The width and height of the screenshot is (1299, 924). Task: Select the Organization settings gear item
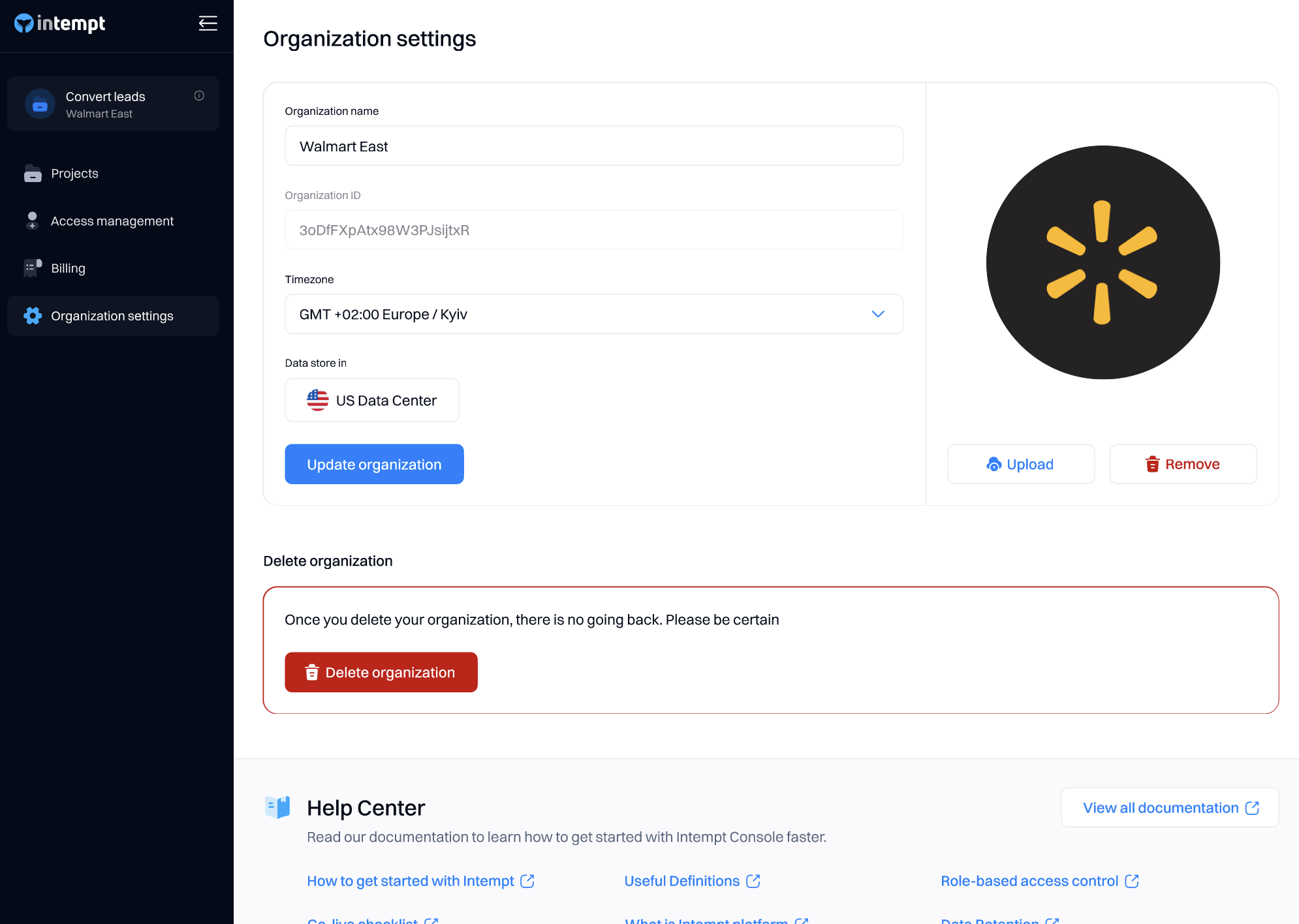coord(112,316)
